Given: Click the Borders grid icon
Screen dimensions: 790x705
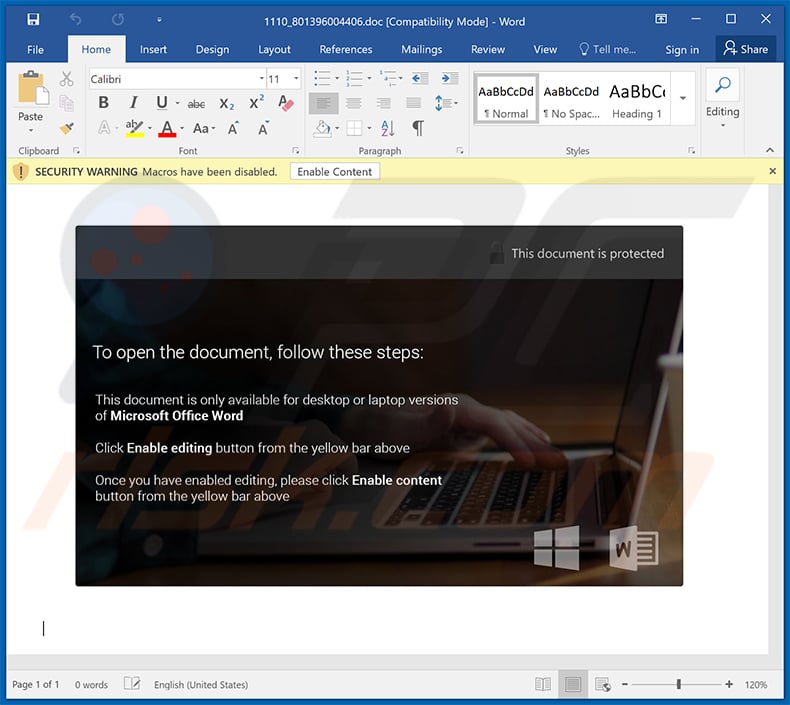Looking at the screenshot, I should (354, 128).
